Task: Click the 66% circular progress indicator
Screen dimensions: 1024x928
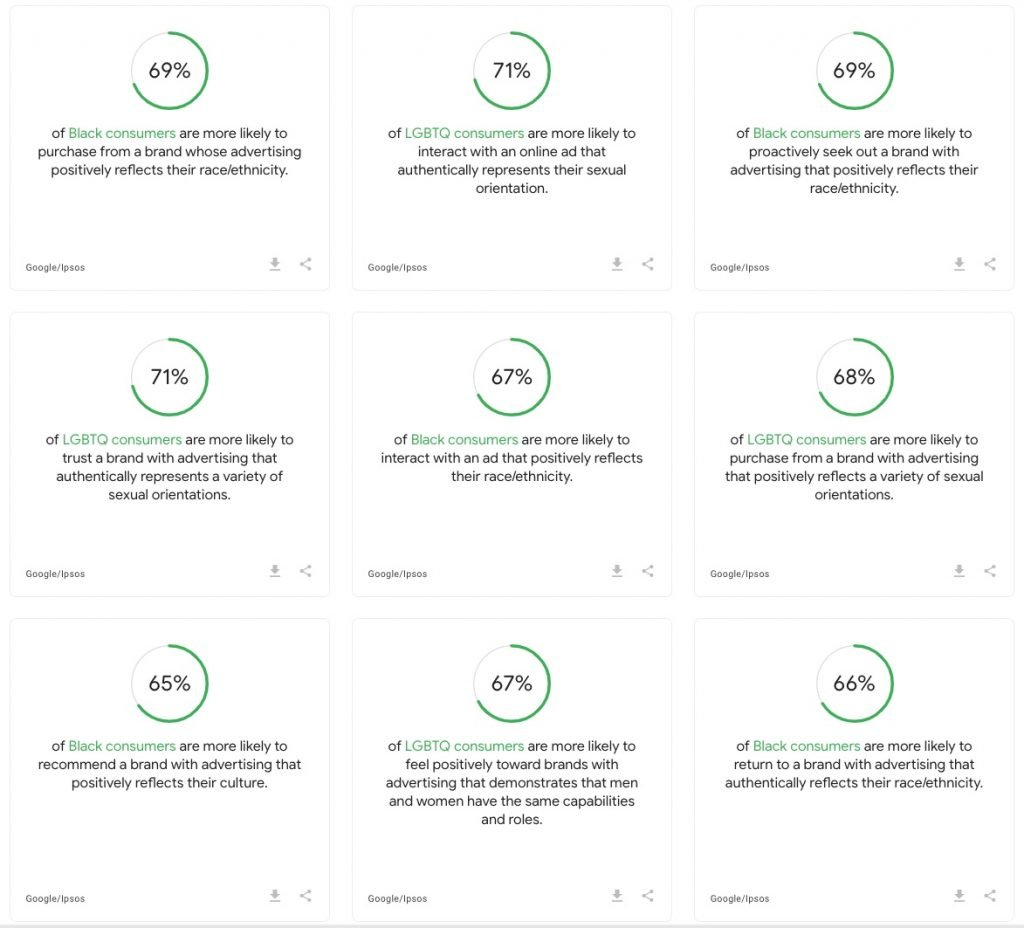Action: click(854, 683)
